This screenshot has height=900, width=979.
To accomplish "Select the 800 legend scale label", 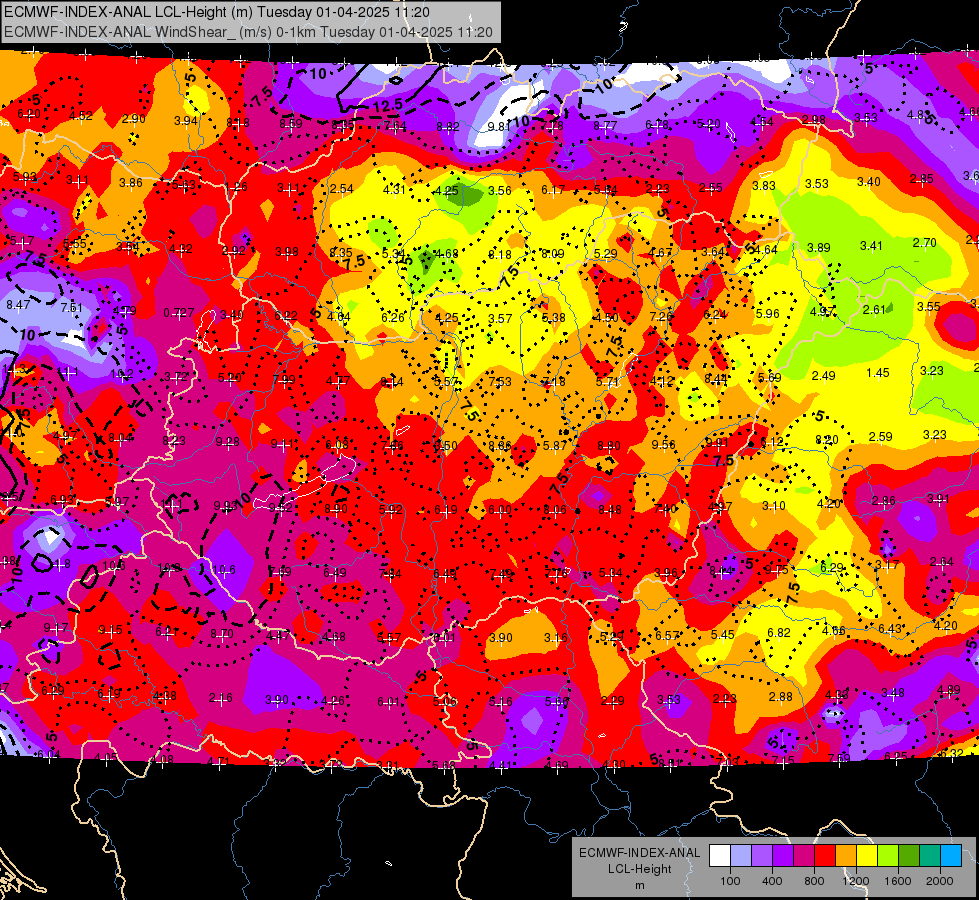I will [x=814, y=881].
